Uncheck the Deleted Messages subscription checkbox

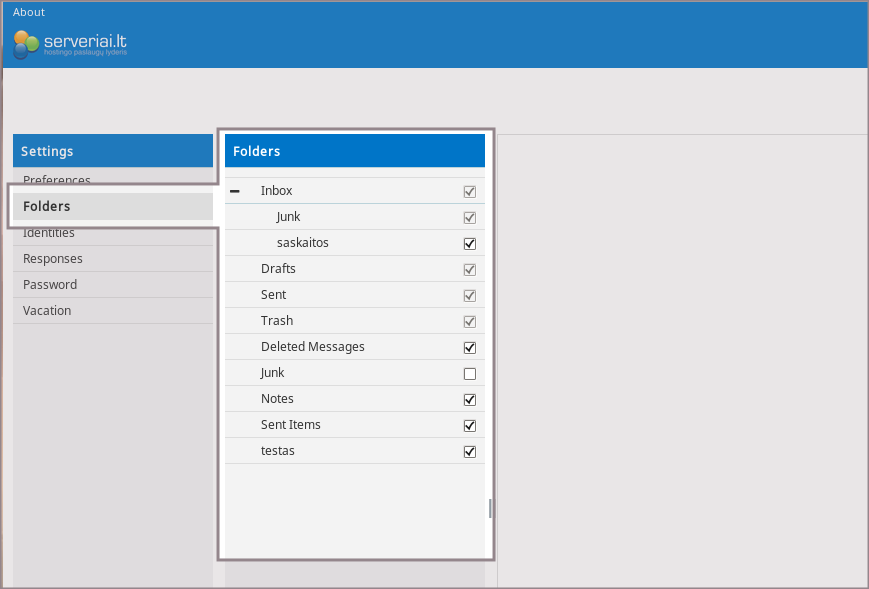point(469,348)
